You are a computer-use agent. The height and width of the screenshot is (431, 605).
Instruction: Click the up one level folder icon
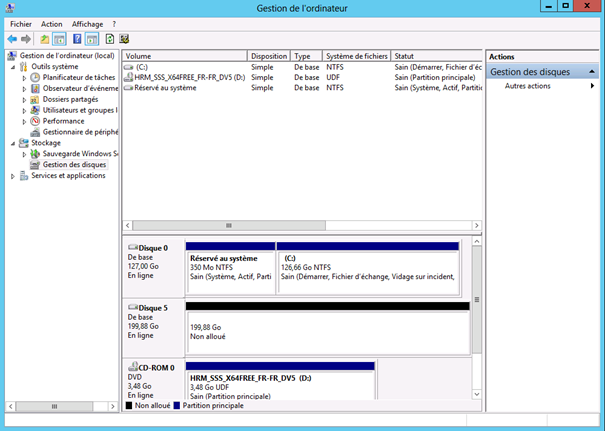(x=44, y=39)
